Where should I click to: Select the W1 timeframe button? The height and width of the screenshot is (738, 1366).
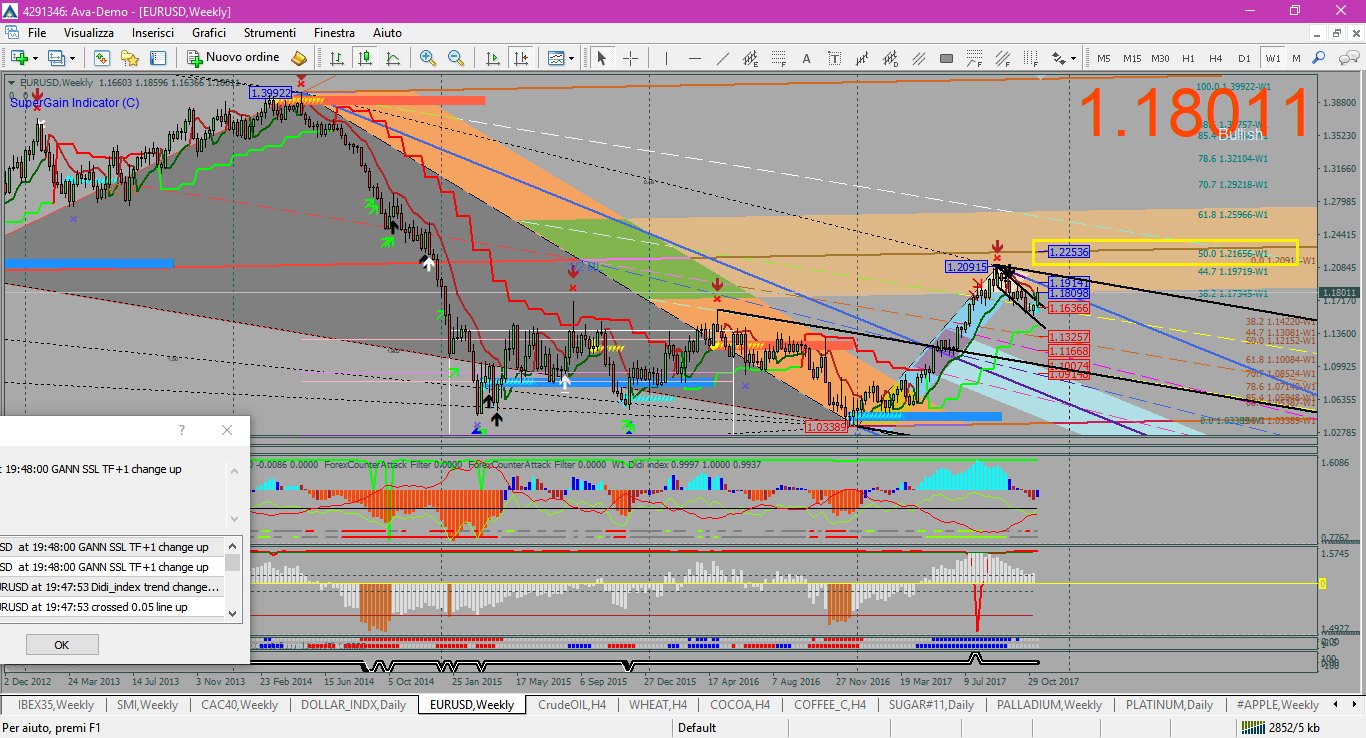1272,58
